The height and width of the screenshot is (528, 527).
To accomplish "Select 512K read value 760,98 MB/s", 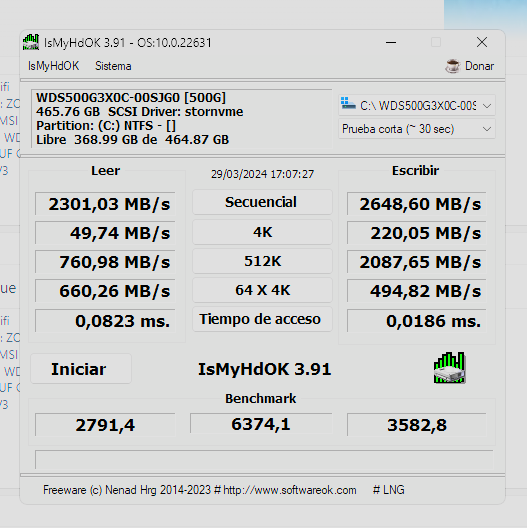I will pos(105,262).
